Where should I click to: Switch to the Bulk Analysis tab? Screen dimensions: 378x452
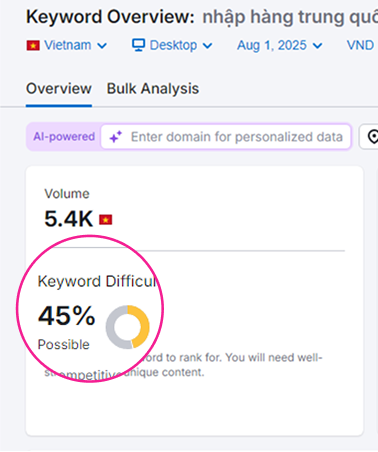[153, 89]
